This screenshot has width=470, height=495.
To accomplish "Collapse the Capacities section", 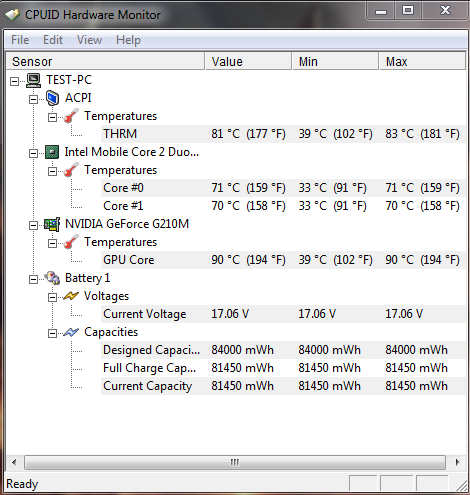I will coord(52,333).
